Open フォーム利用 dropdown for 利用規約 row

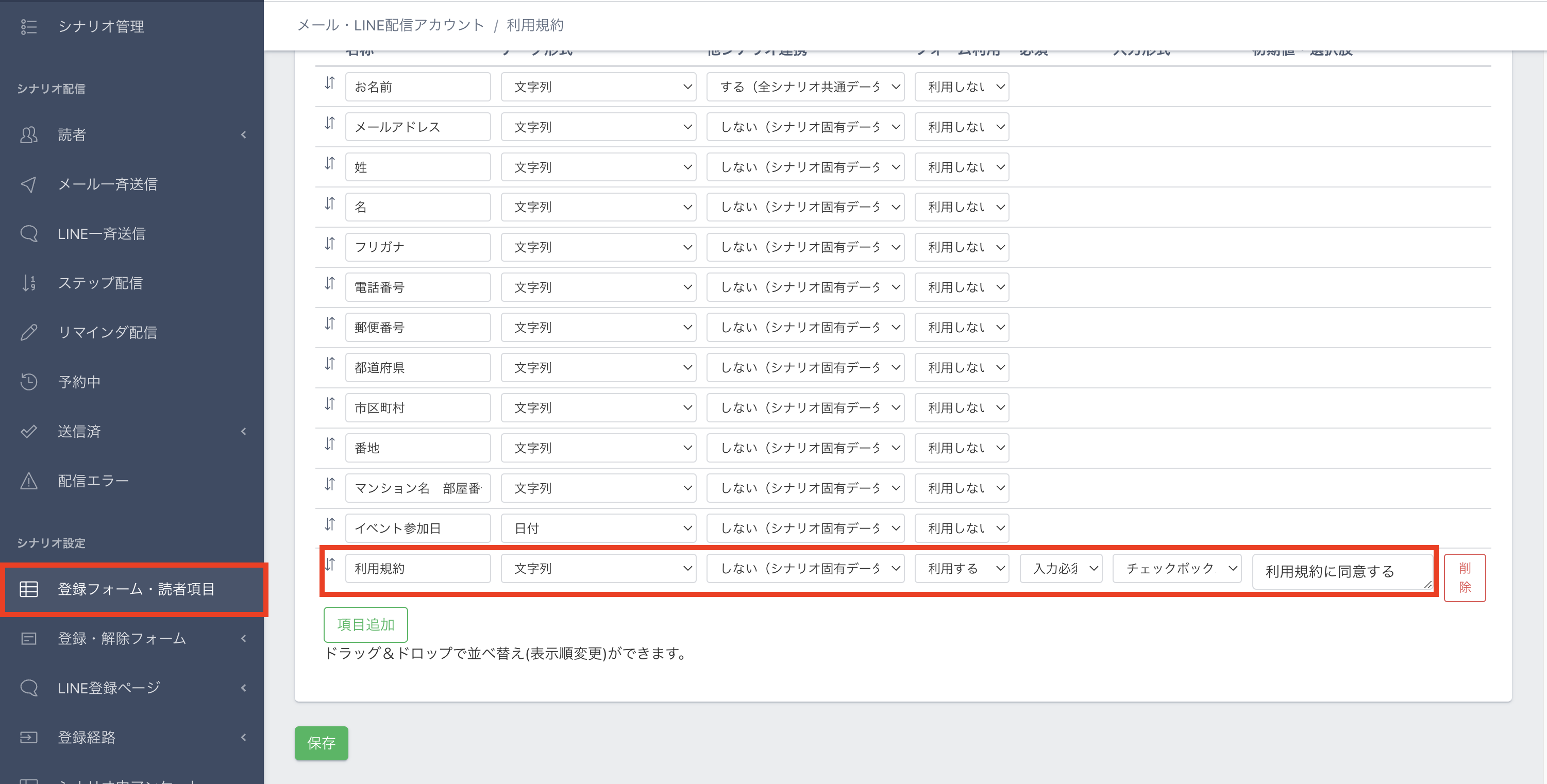(x=961, y=569)
